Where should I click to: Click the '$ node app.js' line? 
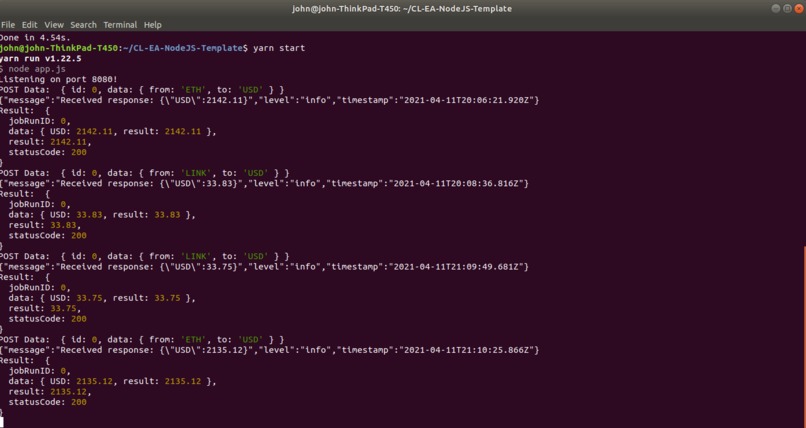pyautogui.click(x=33, y=69)
